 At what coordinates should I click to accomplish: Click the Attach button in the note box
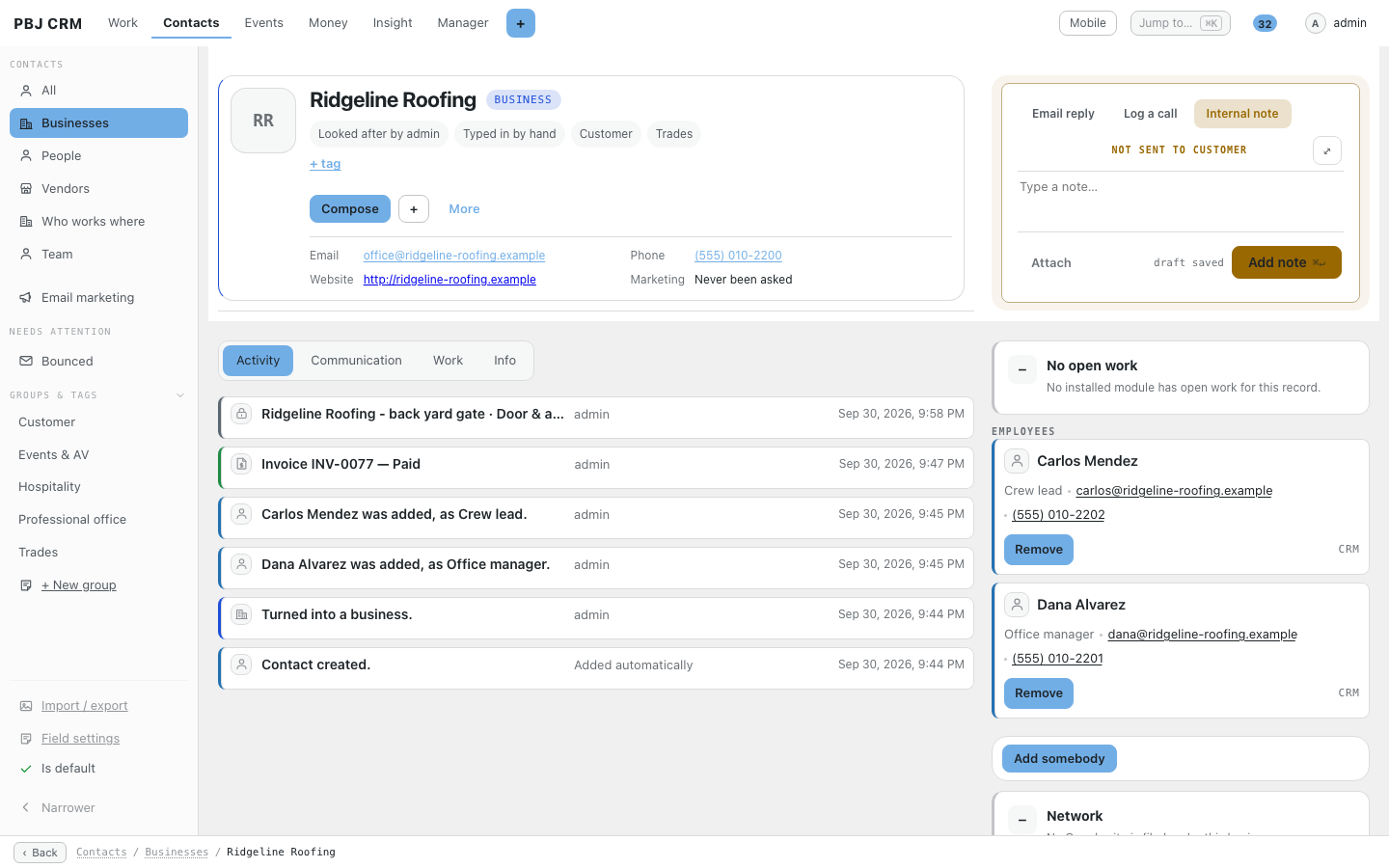pyautogui.click(x=1051, y=263)
